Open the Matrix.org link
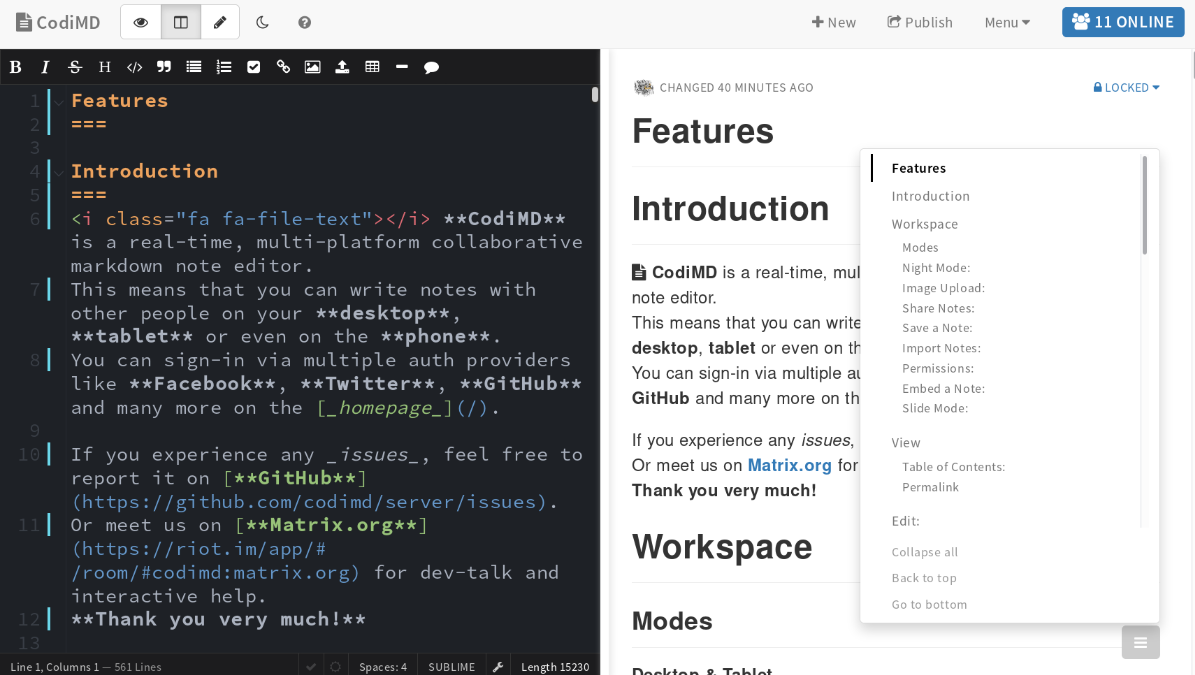Viewport: 1195px width, 675px height. tap(789, 464)
